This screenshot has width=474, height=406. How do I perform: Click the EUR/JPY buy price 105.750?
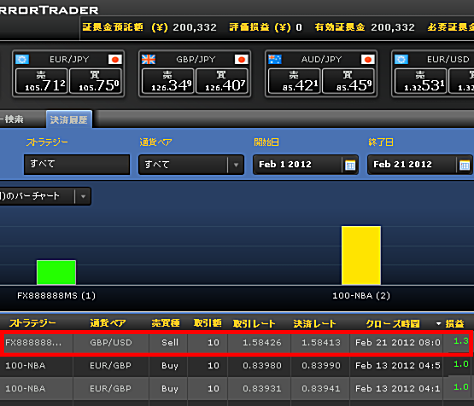pyautogui.click(x=96, y=81)
